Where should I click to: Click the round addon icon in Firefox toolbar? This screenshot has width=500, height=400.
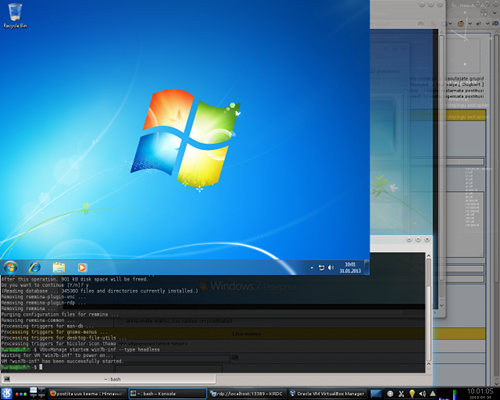coord(461,23)
